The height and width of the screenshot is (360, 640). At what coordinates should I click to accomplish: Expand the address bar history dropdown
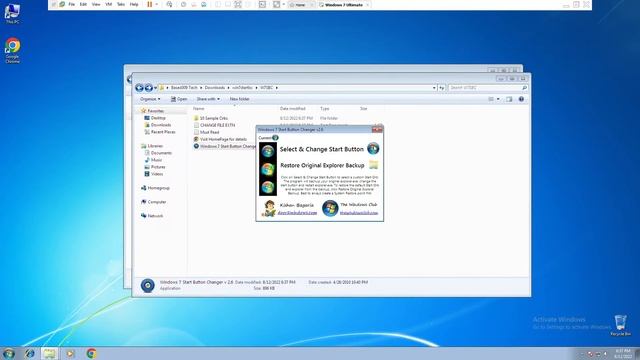pyautogui.click(x=434, y=88)
